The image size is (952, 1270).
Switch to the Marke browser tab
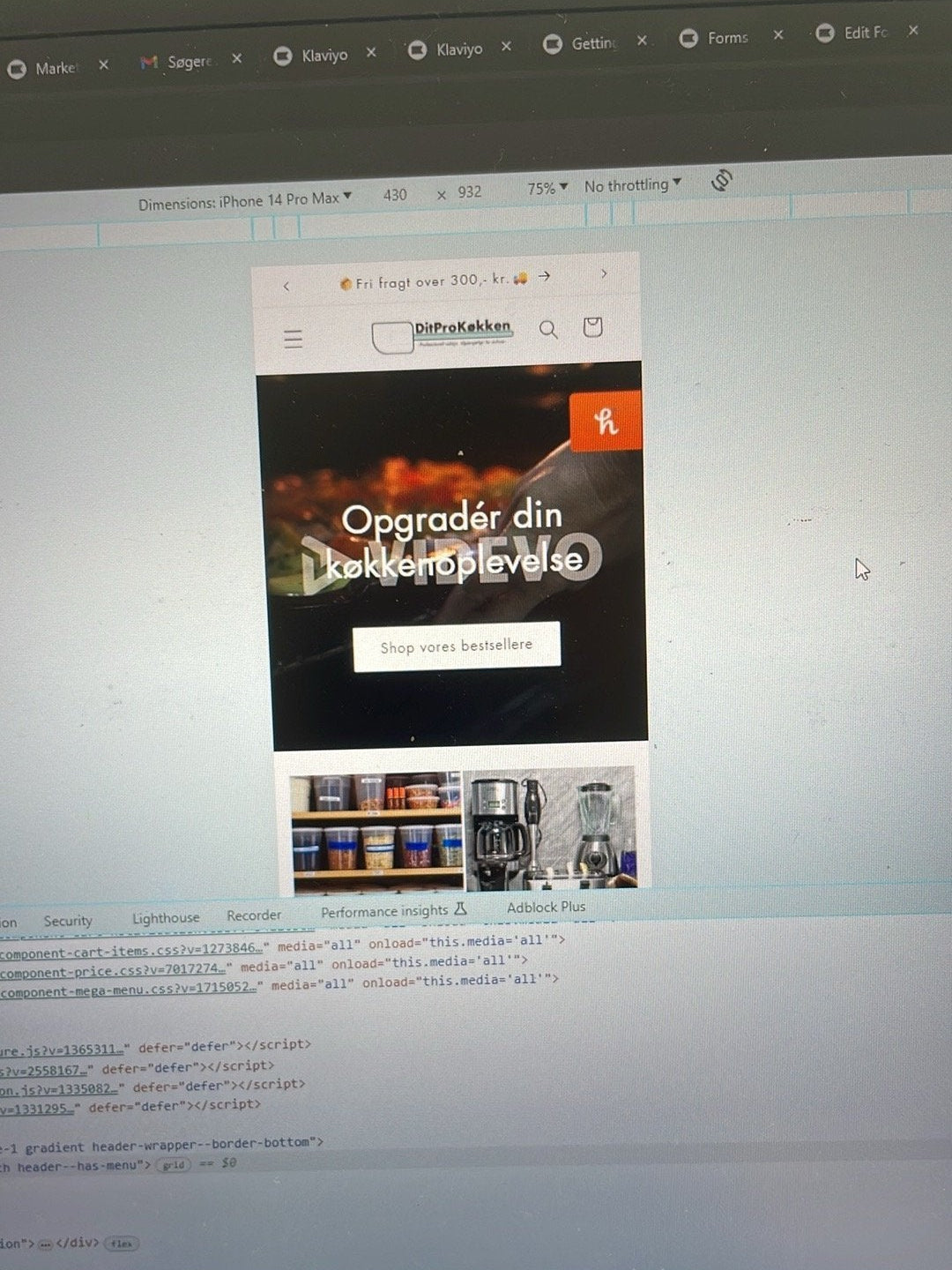(42, 68)
